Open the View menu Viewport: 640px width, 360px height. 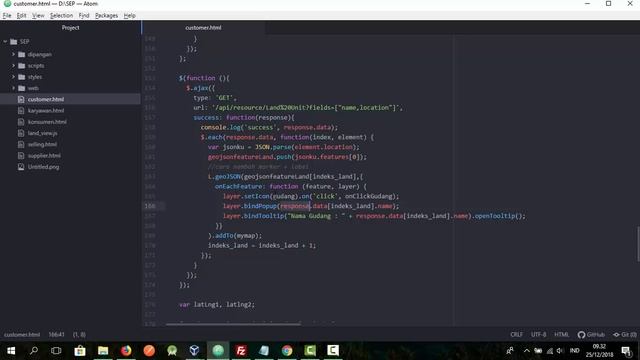coord(38,16)
